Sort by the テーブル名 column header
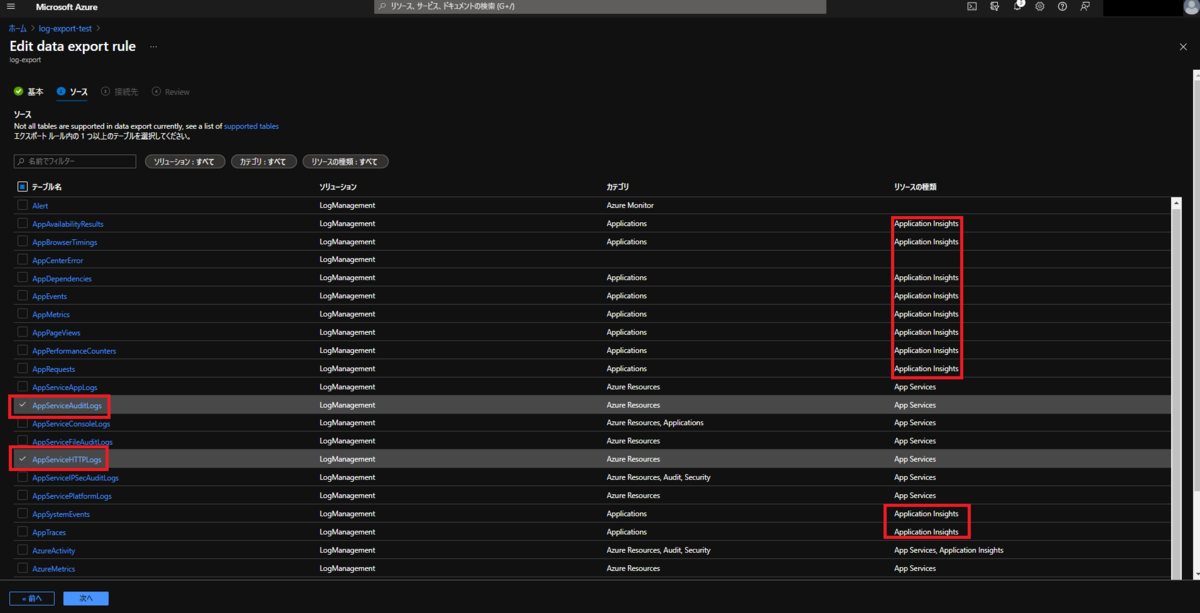 point(47,187)
